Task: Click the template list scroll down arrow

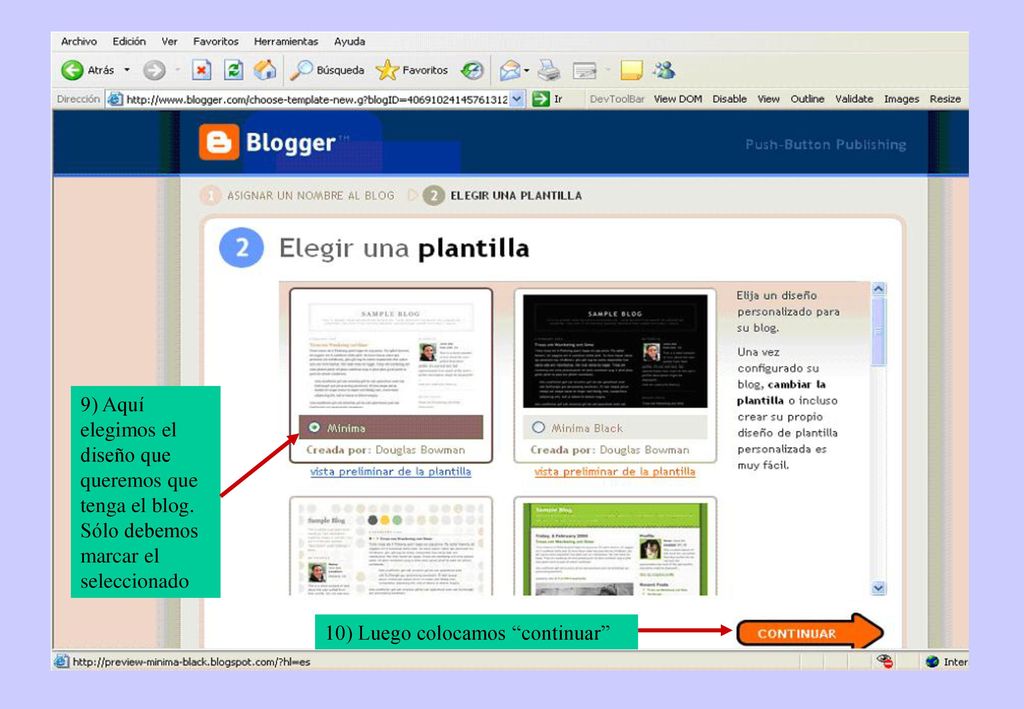Action: (878, 588)
